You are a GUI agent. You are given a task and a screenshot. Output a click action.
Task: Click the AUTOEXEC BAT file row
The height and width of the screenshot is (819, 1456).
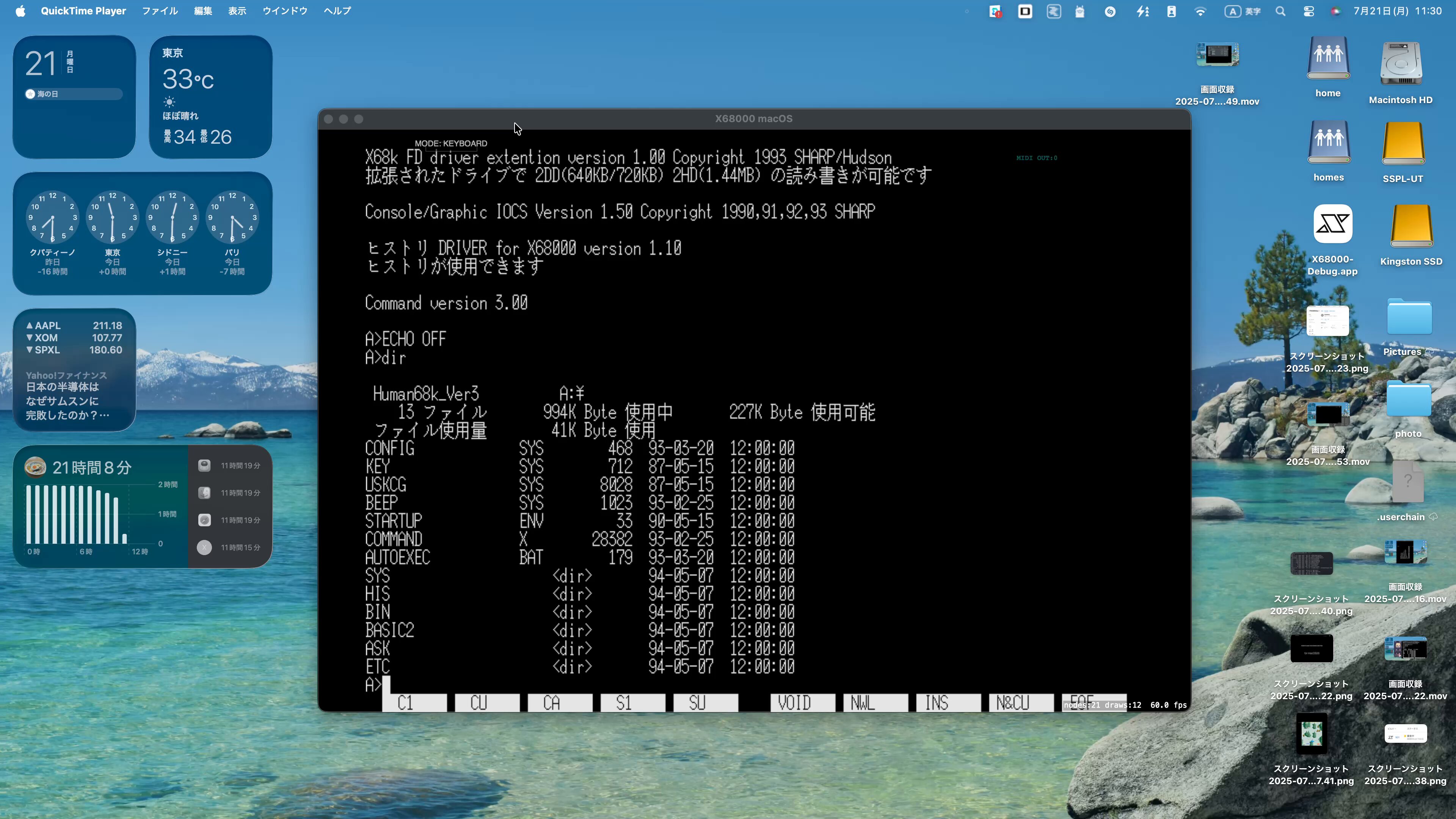(x=580, y=557)
